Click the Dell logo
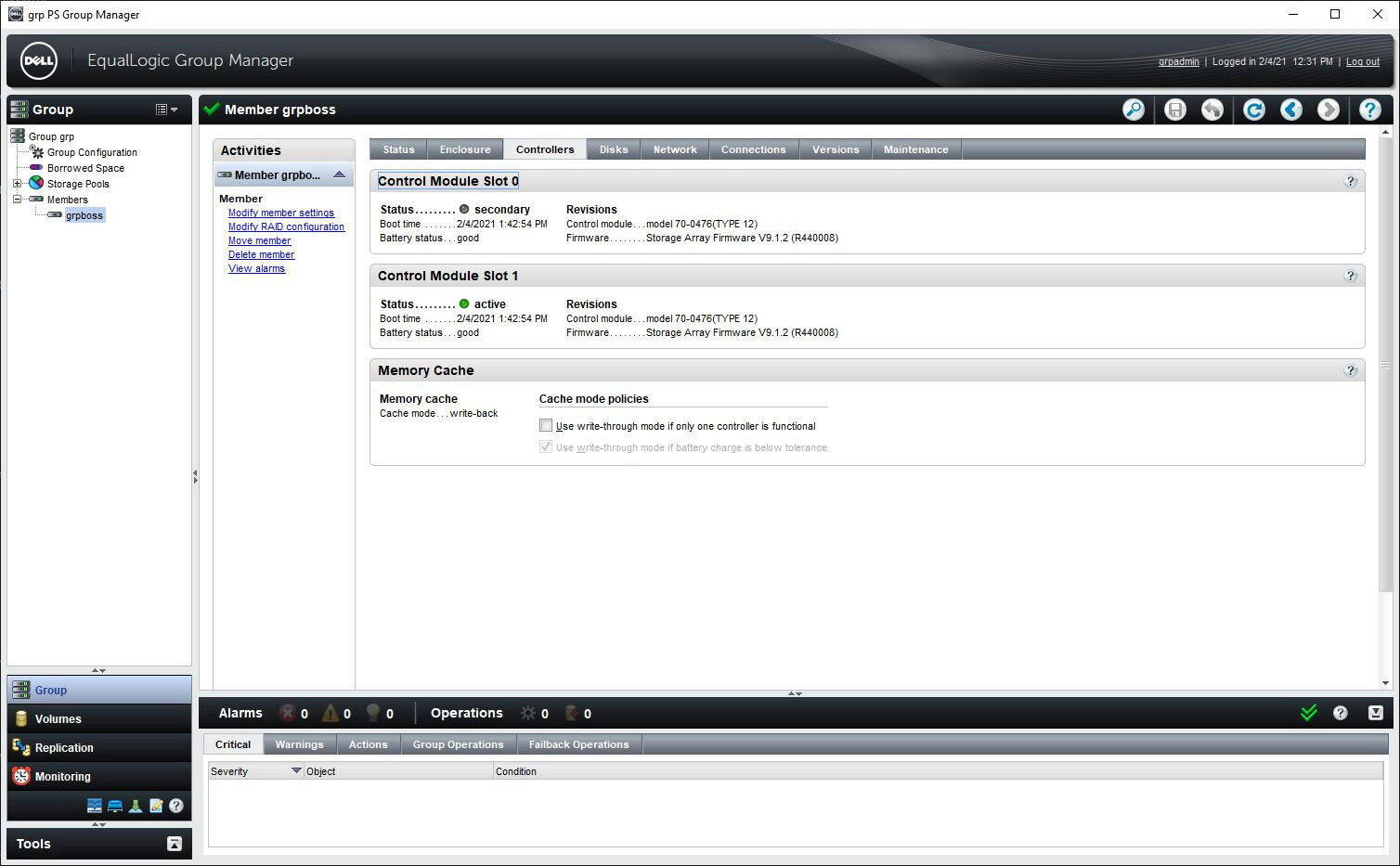Viewport: 1400px width, 866px height. [38, 61]
